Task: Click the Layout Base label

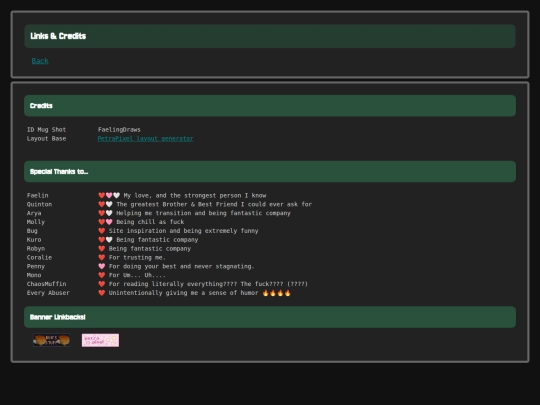Action: pos(46,138)
